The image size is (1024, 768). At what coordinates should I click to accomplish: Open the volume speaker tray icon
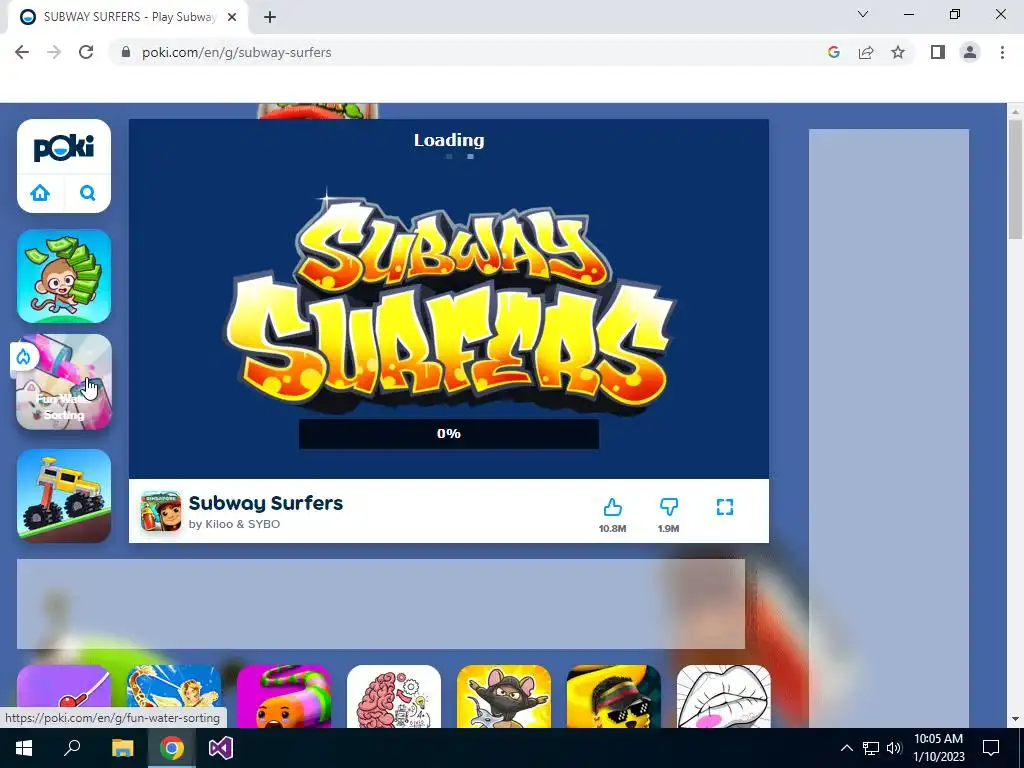894,748
